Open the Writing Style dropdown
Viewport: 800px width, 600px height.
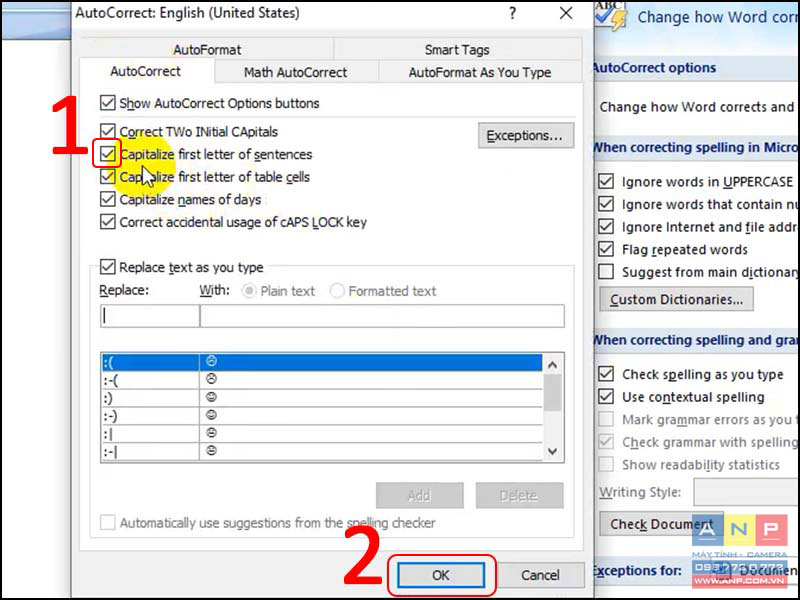[746, 492]
